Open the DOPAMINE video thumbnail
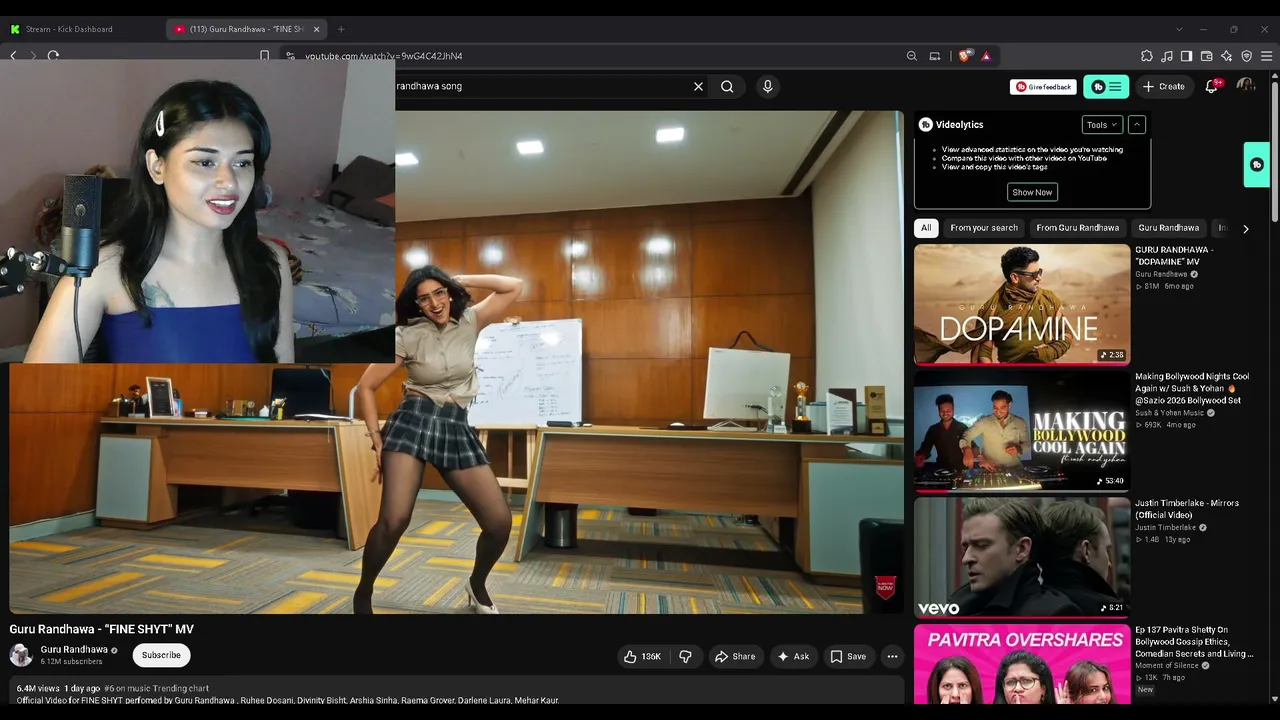 [x=1022, y=304]
